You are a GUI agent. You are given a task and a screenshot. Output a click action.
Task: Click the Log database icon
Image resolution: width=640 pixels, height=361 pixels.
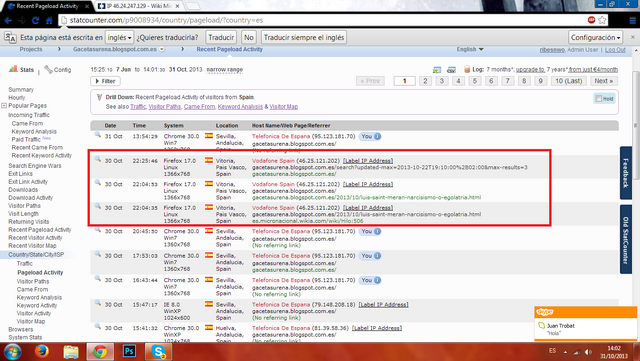pyautogui.click(x=467, y=69)
